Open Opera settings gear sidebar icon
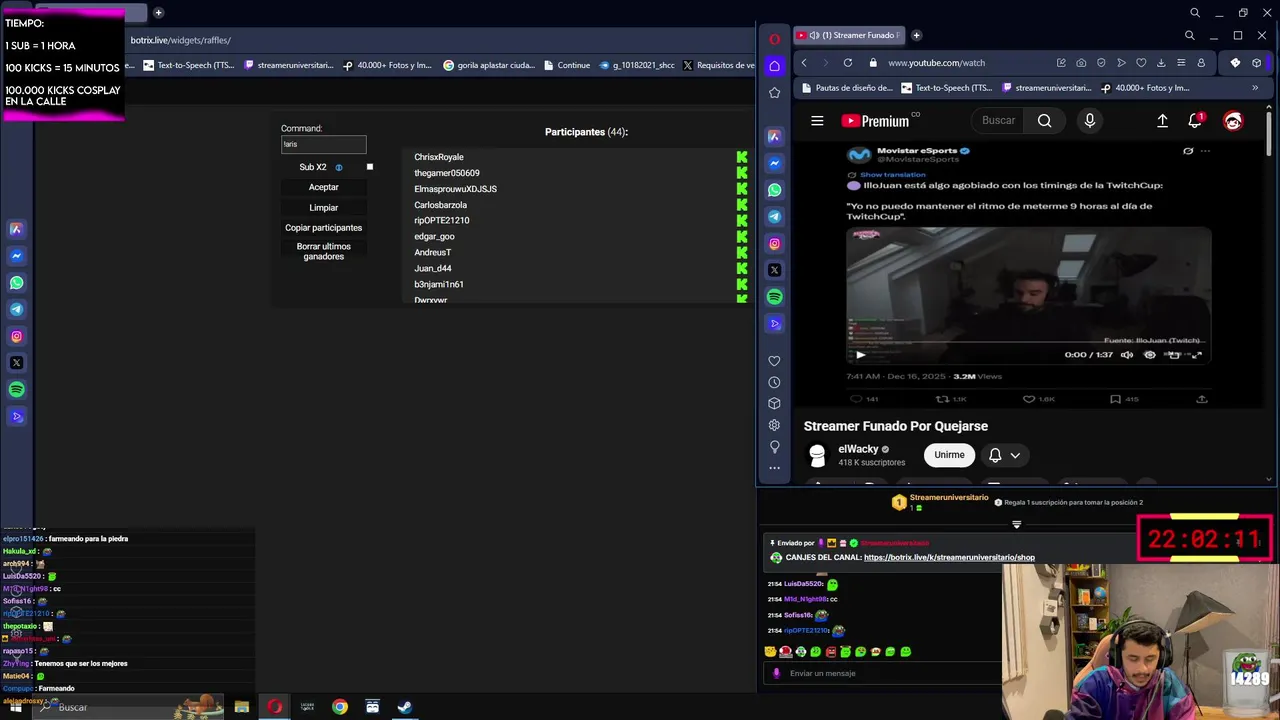Image resolution: width=1280 pixels, height=720 pixels. [774, 425]
